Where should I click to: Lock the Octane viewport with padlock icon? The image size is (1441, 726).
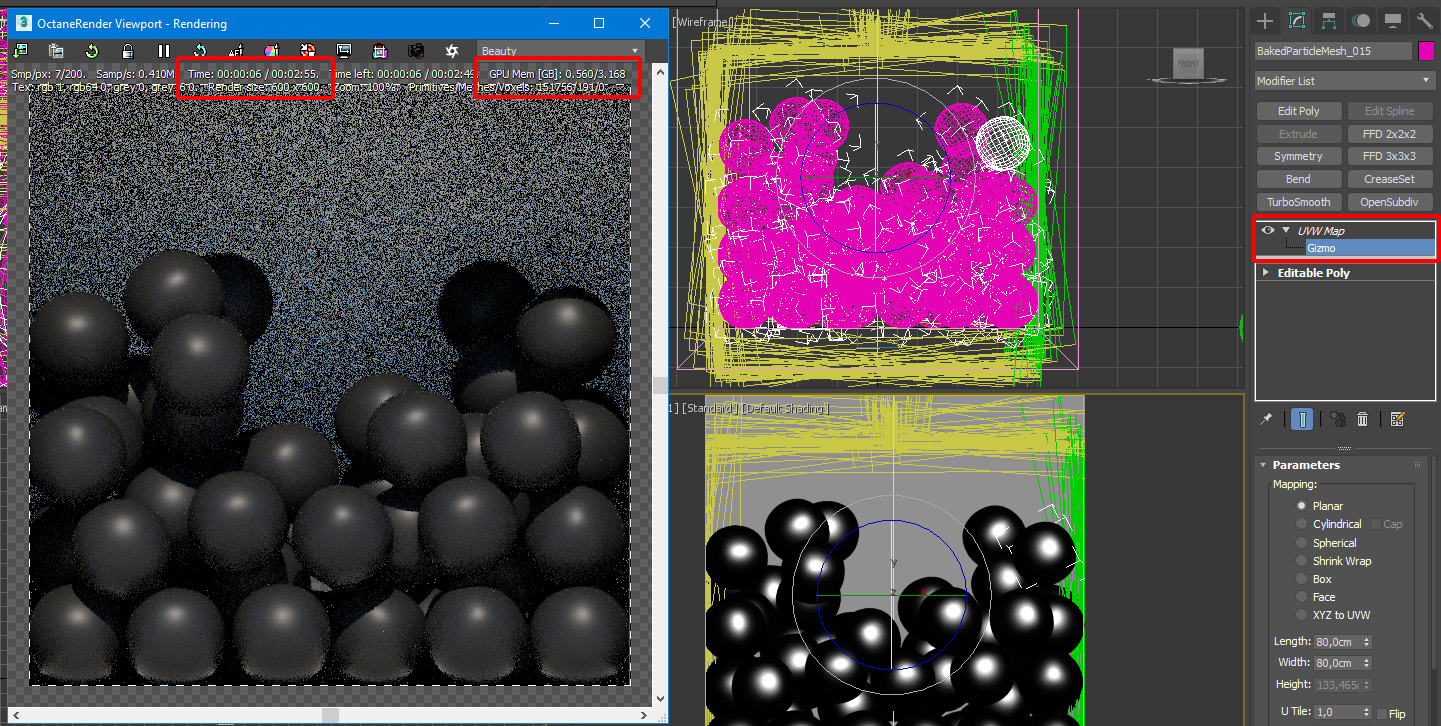128,51
